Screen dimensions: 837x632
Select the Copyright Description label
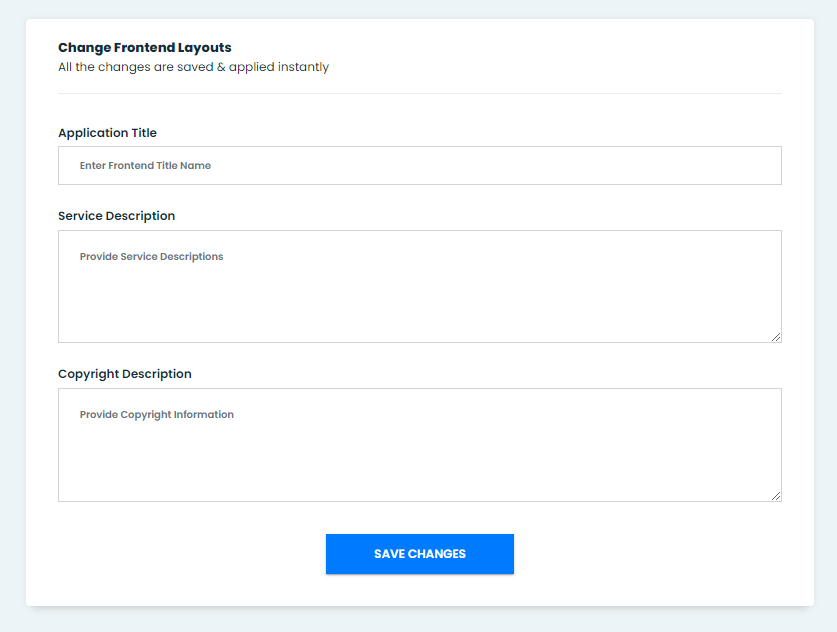(x=124, y=374)
